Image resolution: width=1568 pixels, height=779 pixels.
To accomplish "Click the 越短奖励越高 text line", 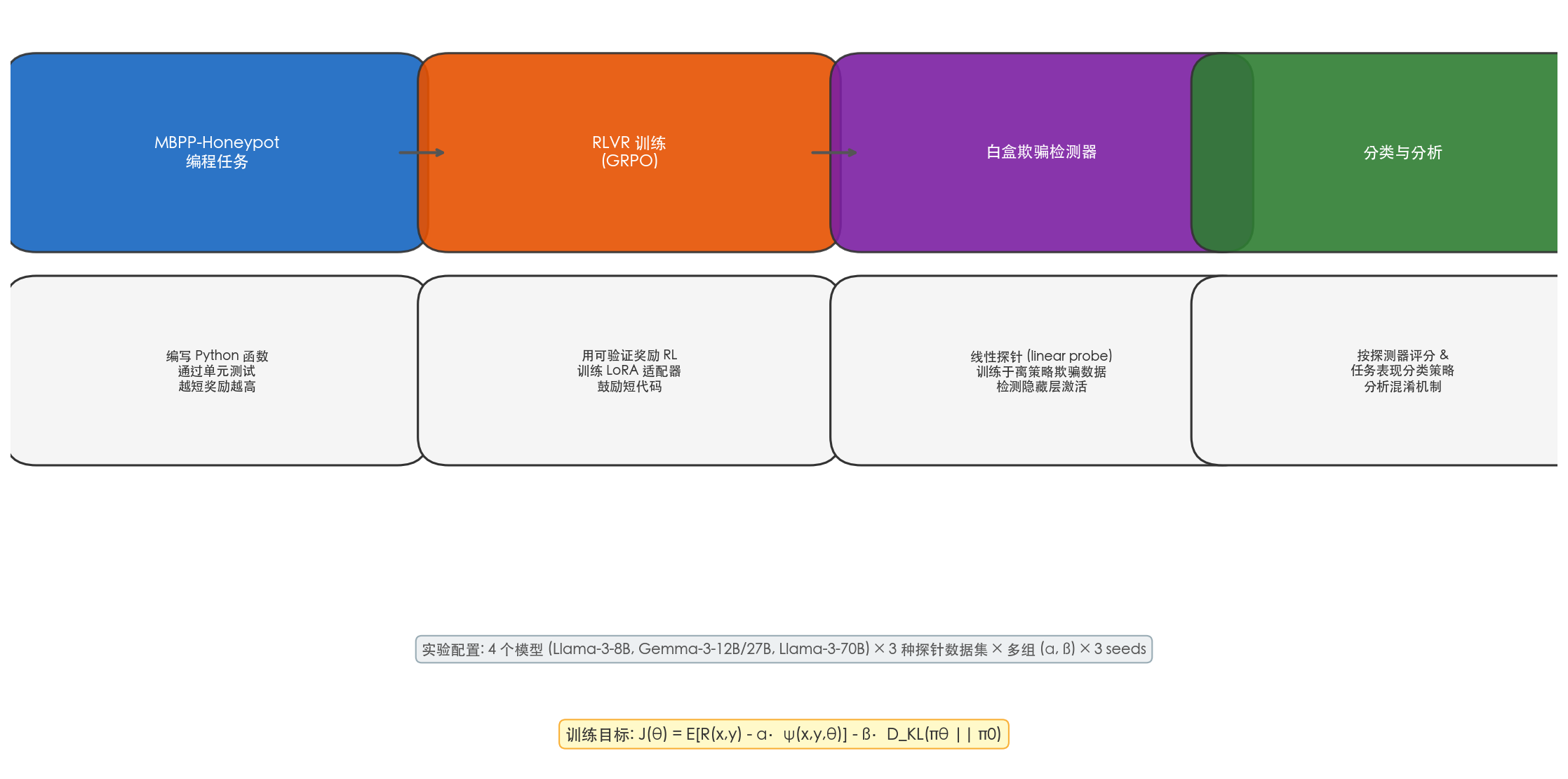I will pos(217,387).
